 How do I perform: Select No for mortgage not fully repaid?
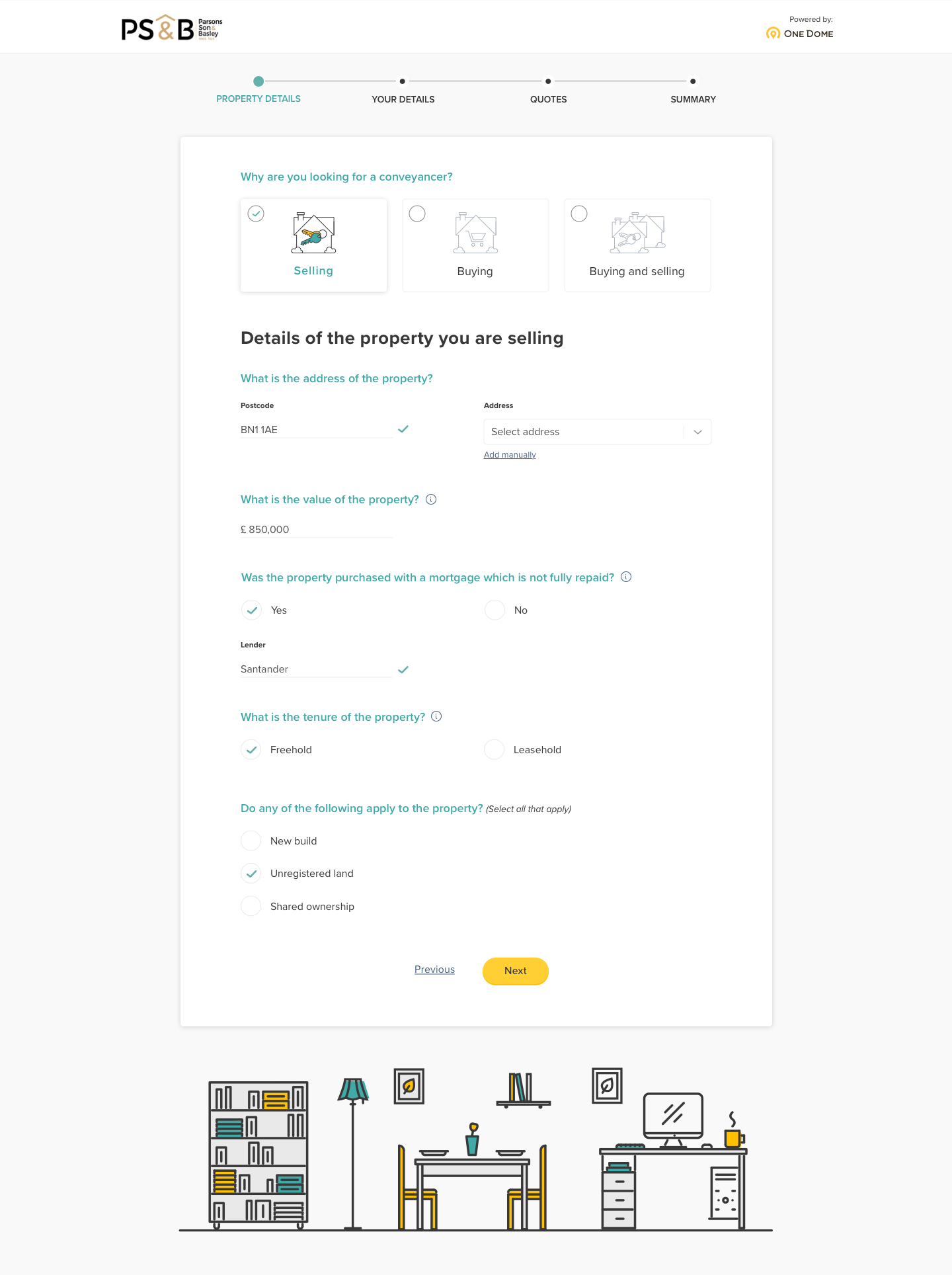click(x=495, y=610)
